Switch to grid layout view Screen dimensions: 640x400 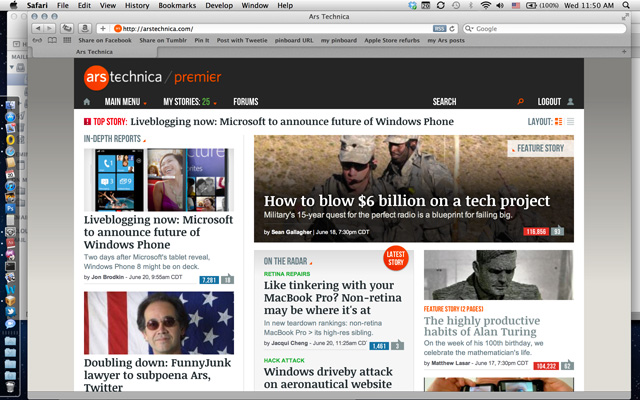coord(558,121)
